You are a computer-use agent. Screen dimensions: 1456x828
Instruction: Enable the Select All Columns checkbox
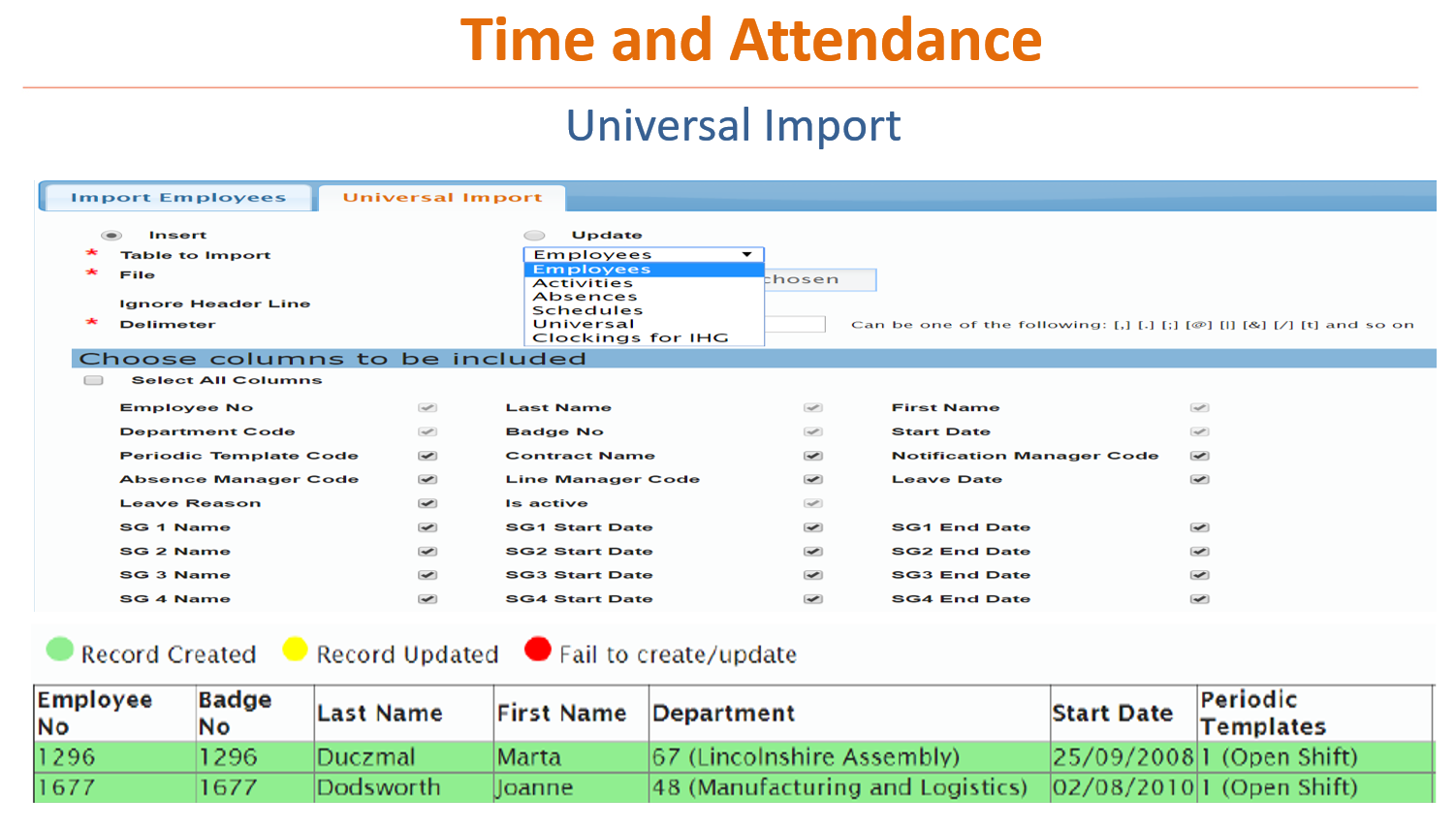(93, 379)
